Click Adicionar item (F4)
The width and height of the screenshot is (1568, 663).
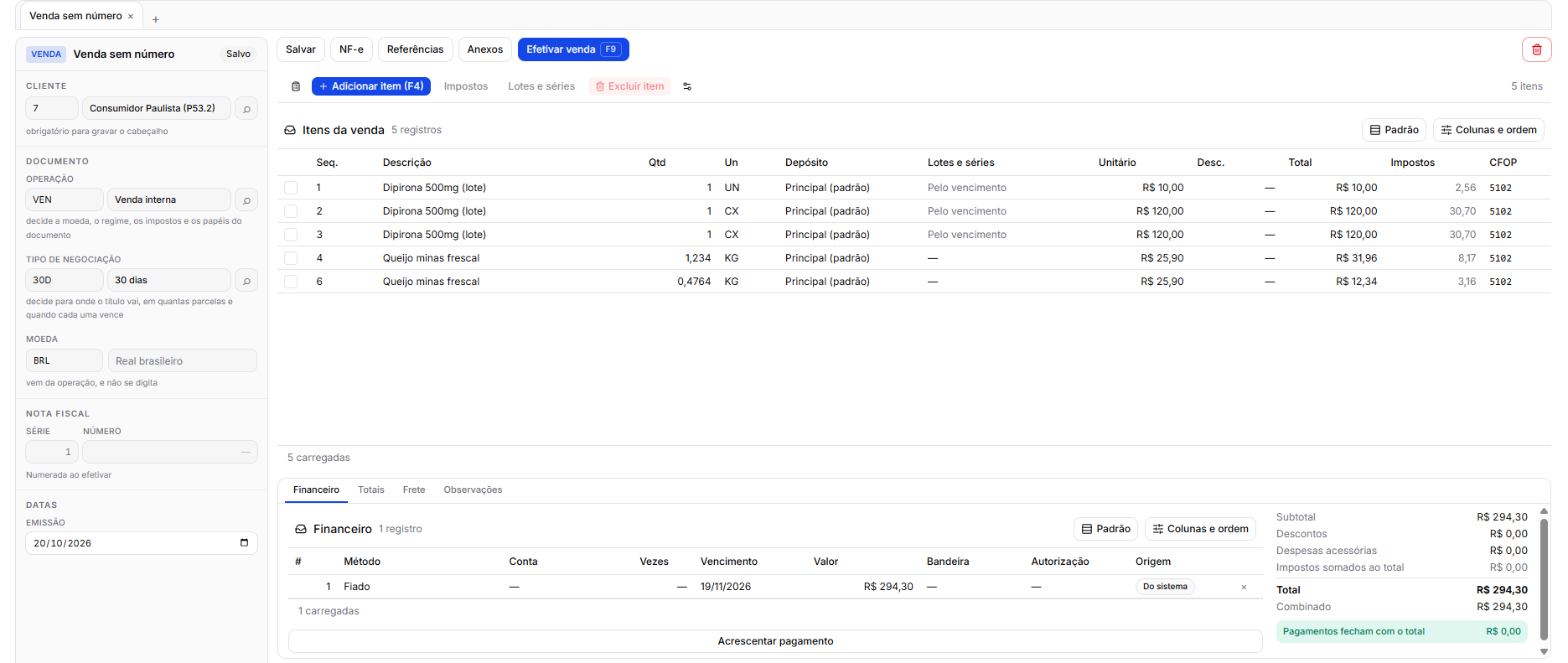click(x=371, y=86)
